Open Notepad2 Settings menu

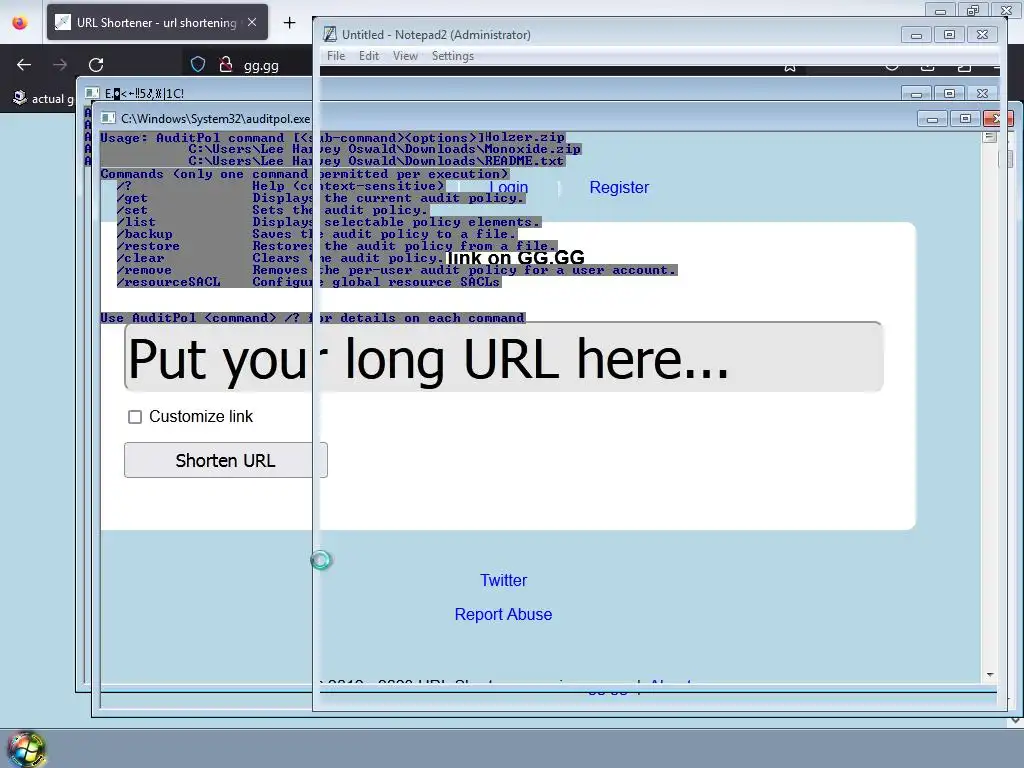click(x=453, y=56)
